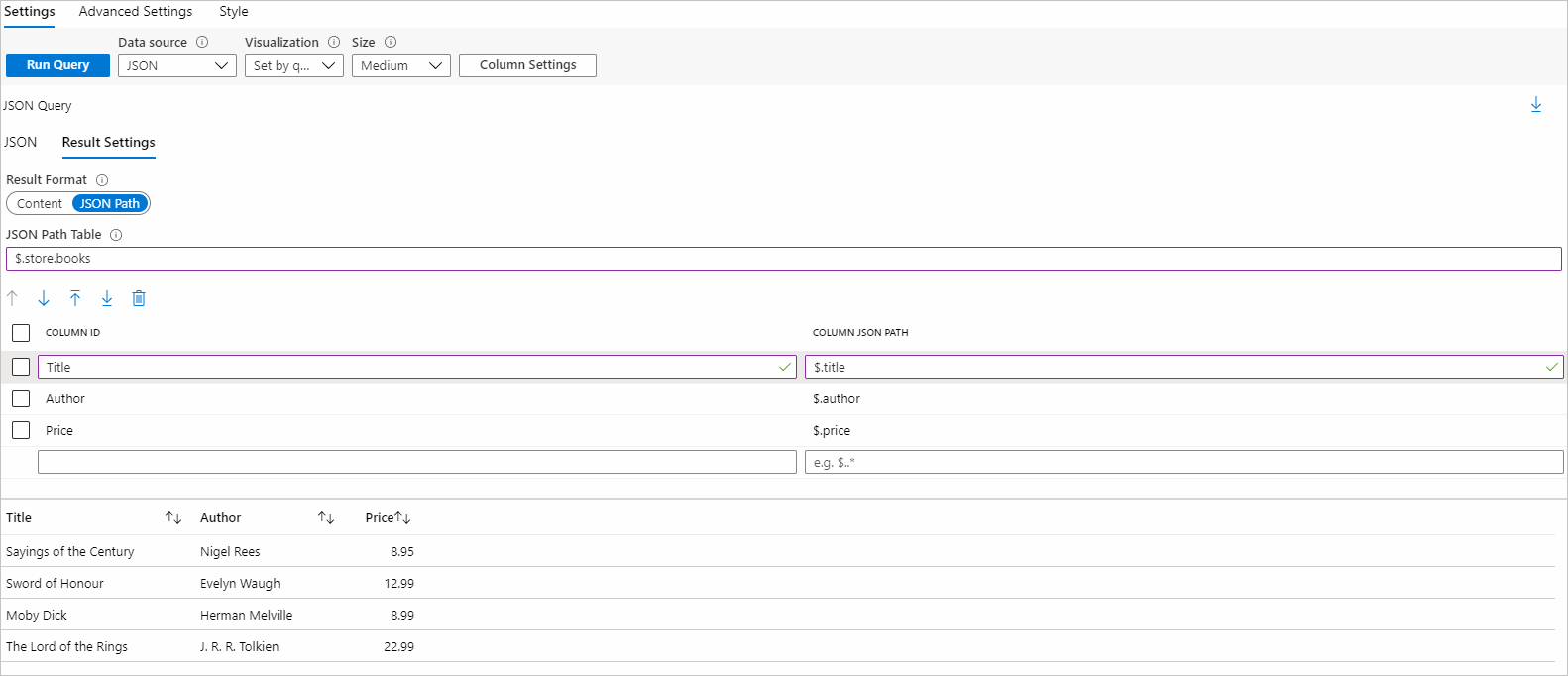Check the Title row checkbox

coord(21,367)
